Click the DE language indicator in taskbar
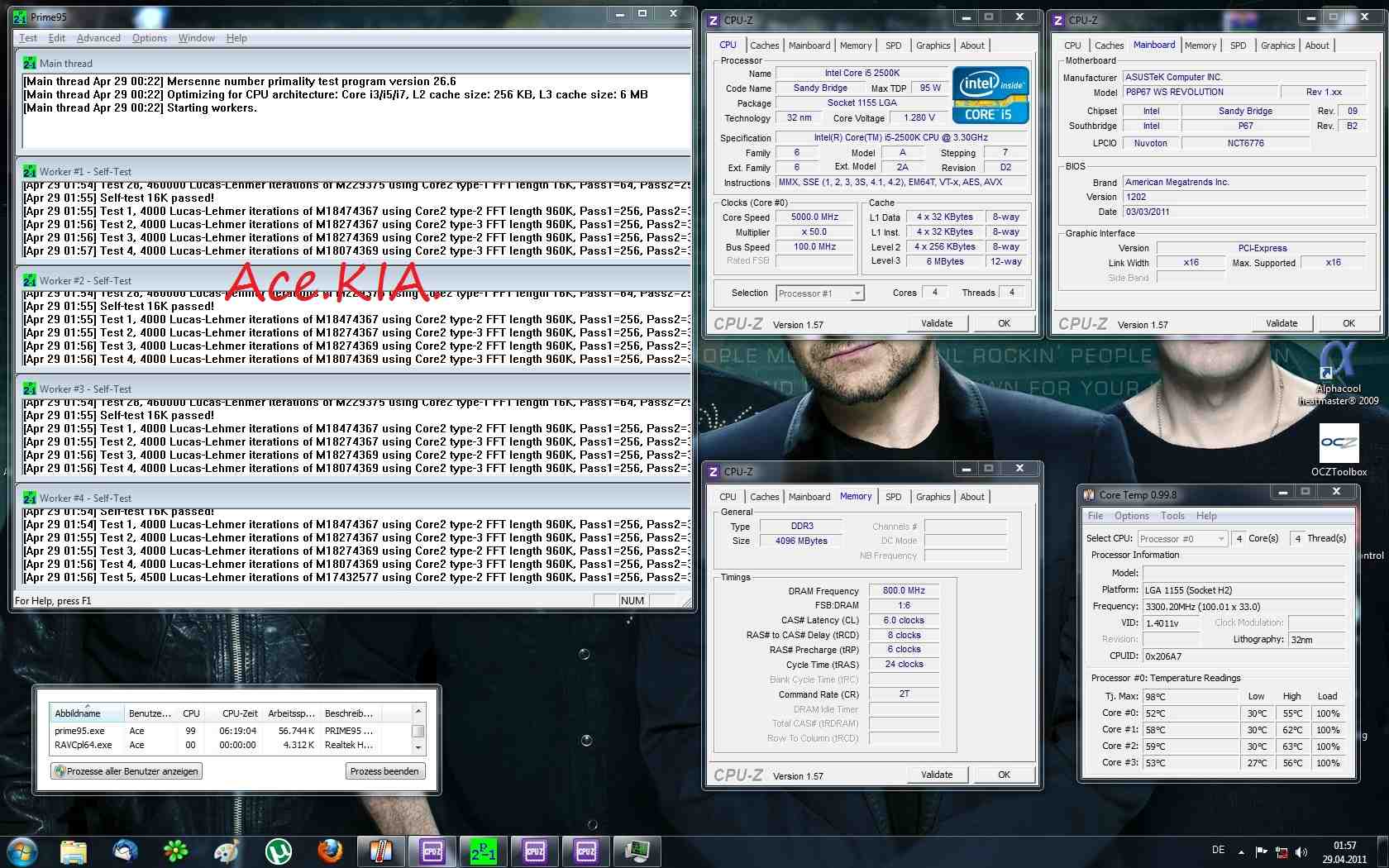 pos(1218,850)
